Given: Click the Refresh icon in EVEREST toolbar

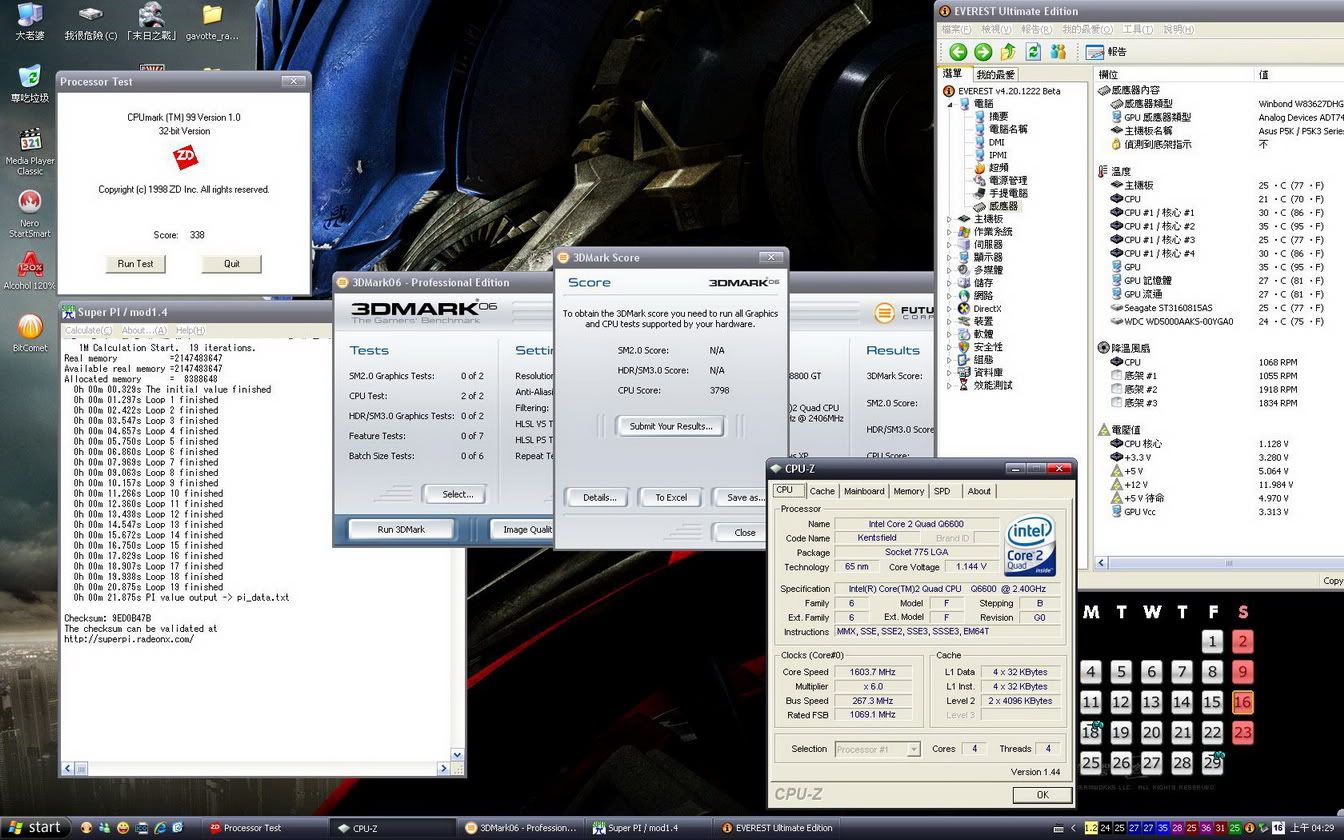Looking at the screenshot, I should [1033, 52].
